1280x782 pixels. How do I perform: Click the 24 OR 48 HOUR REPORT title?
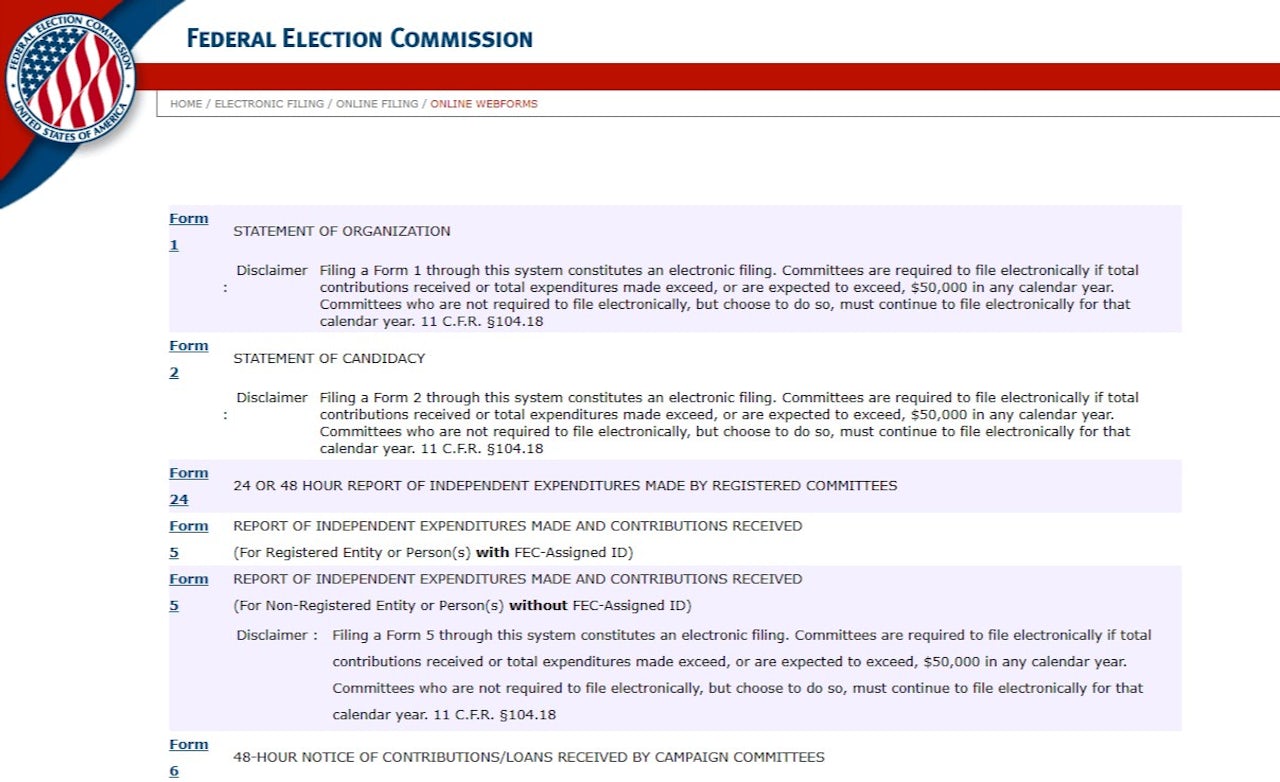tap(565, 486)
